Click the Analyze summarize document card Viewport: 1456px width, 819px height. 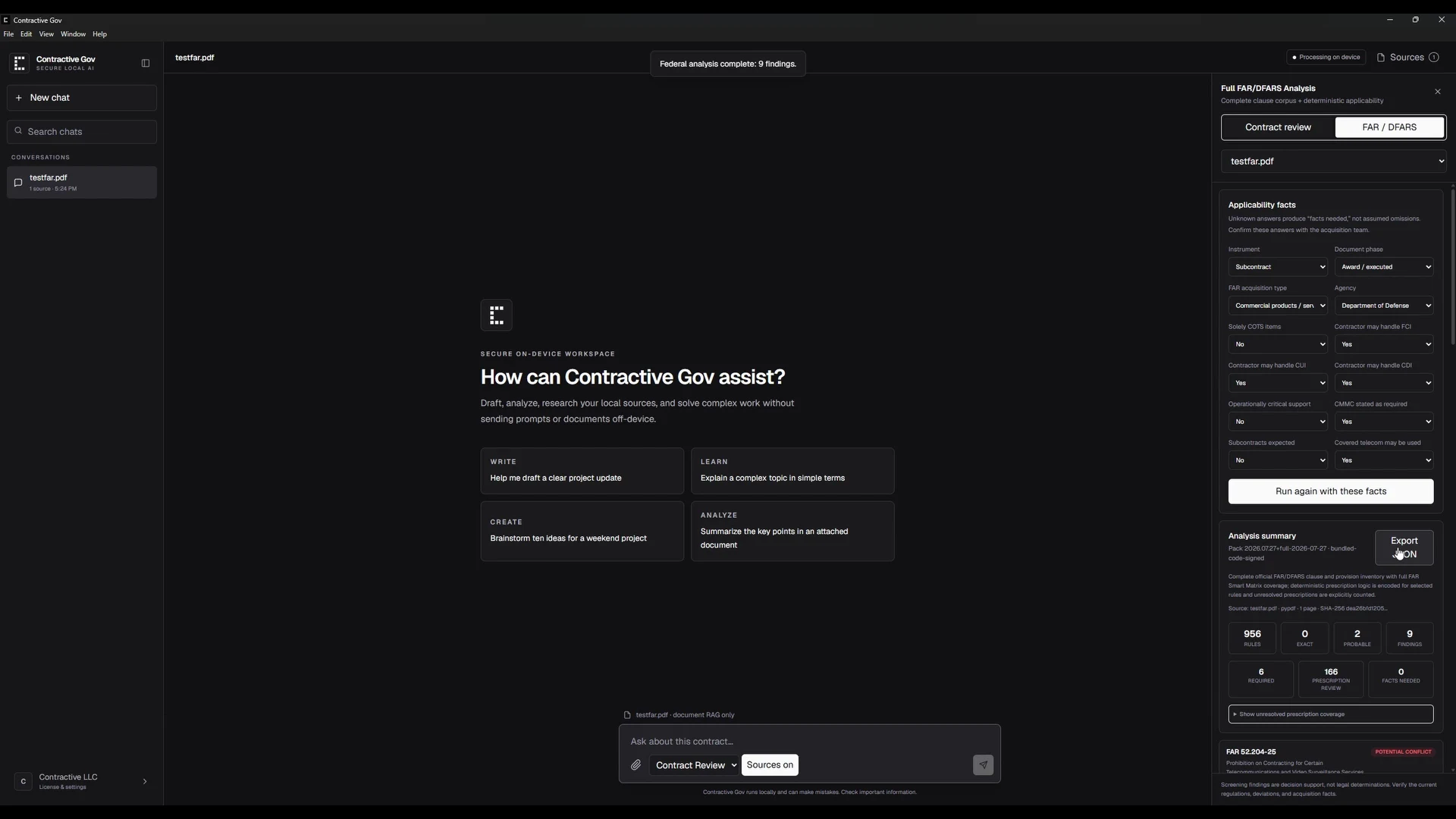tap(792, 532)
